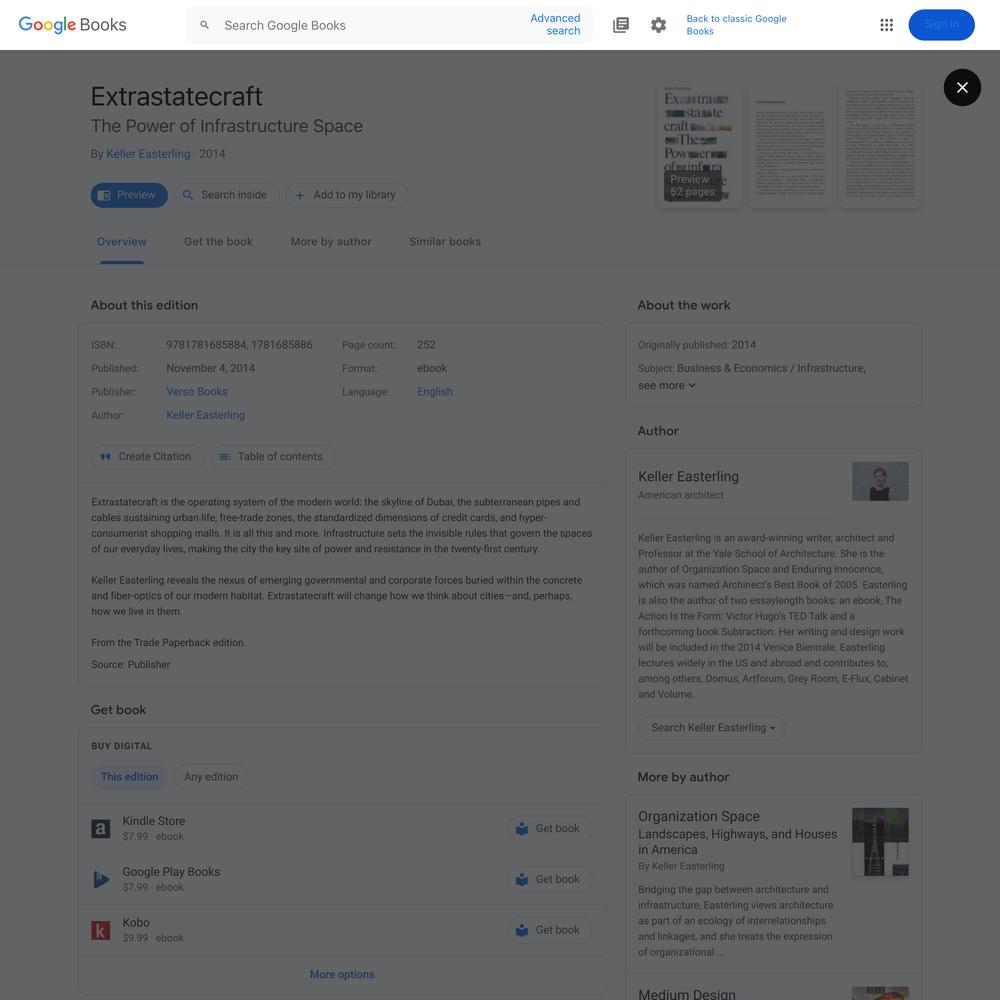This screenshot has width=1000, height=1000.
Task: Show the Table of contents
Action: (273, 457)
